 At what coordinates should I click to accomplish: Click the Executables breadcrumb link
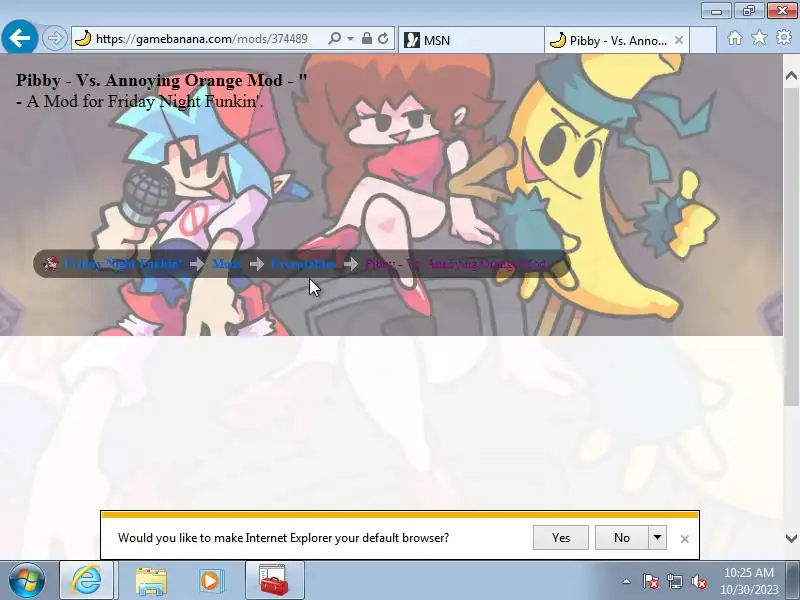pyautogui.click(x=303, y=264)
